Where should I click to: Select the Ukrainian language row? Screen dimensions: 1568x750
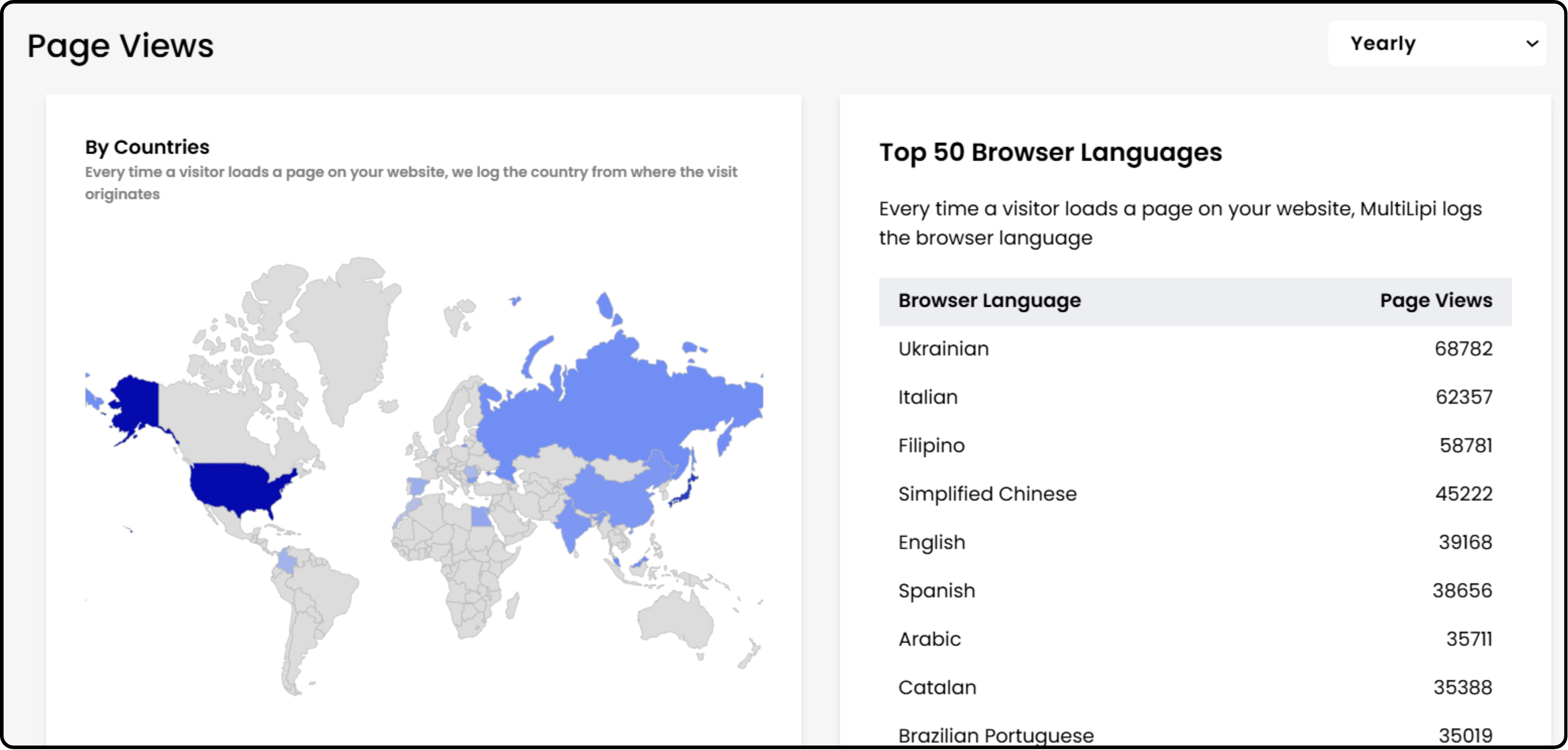point(1195,349)
